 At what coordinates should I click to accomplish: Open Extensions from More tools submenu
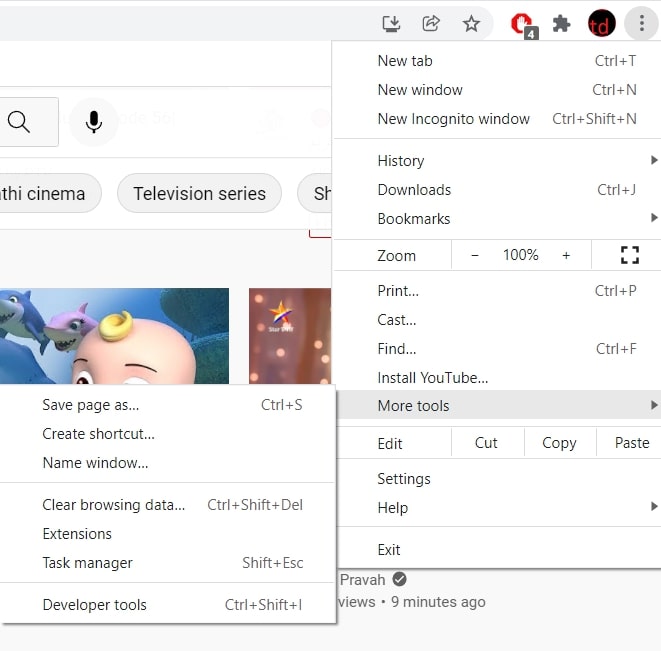(167, 534)
